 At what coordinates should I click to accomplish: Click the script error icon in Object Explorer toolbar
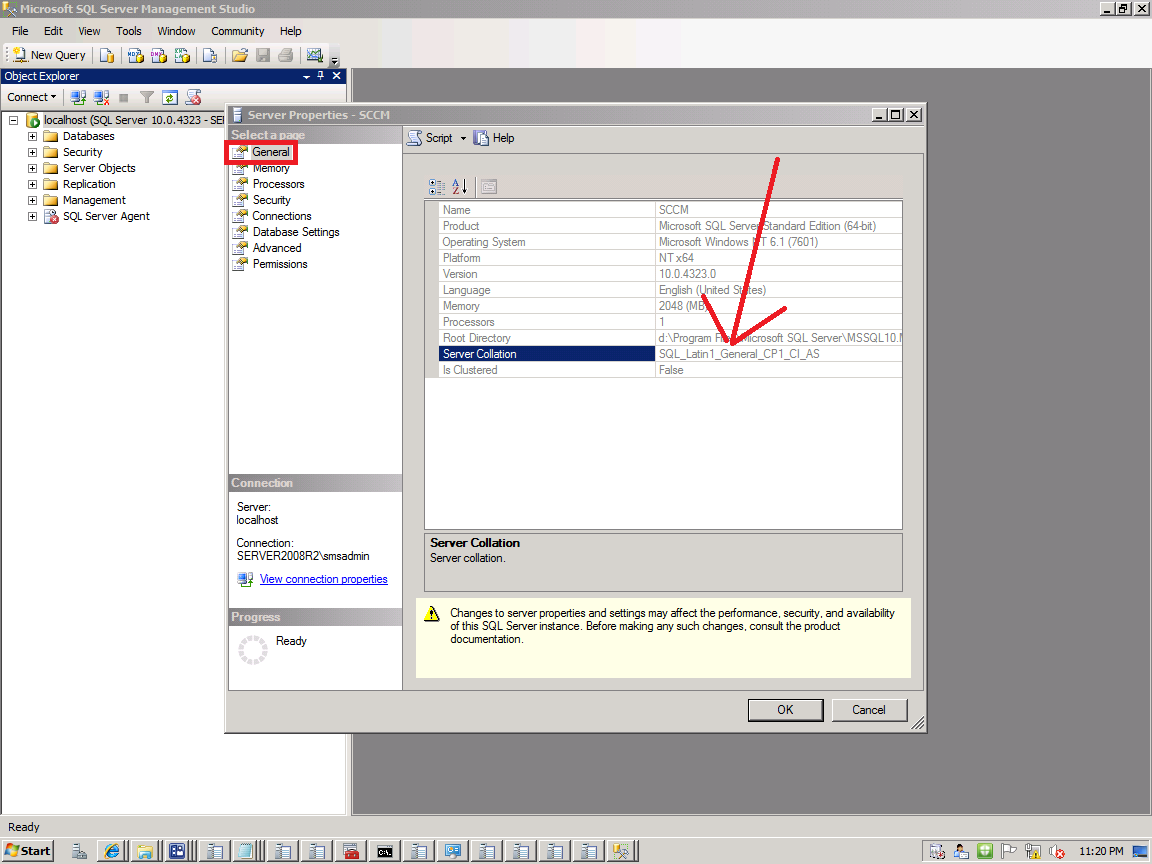point(193,97)
